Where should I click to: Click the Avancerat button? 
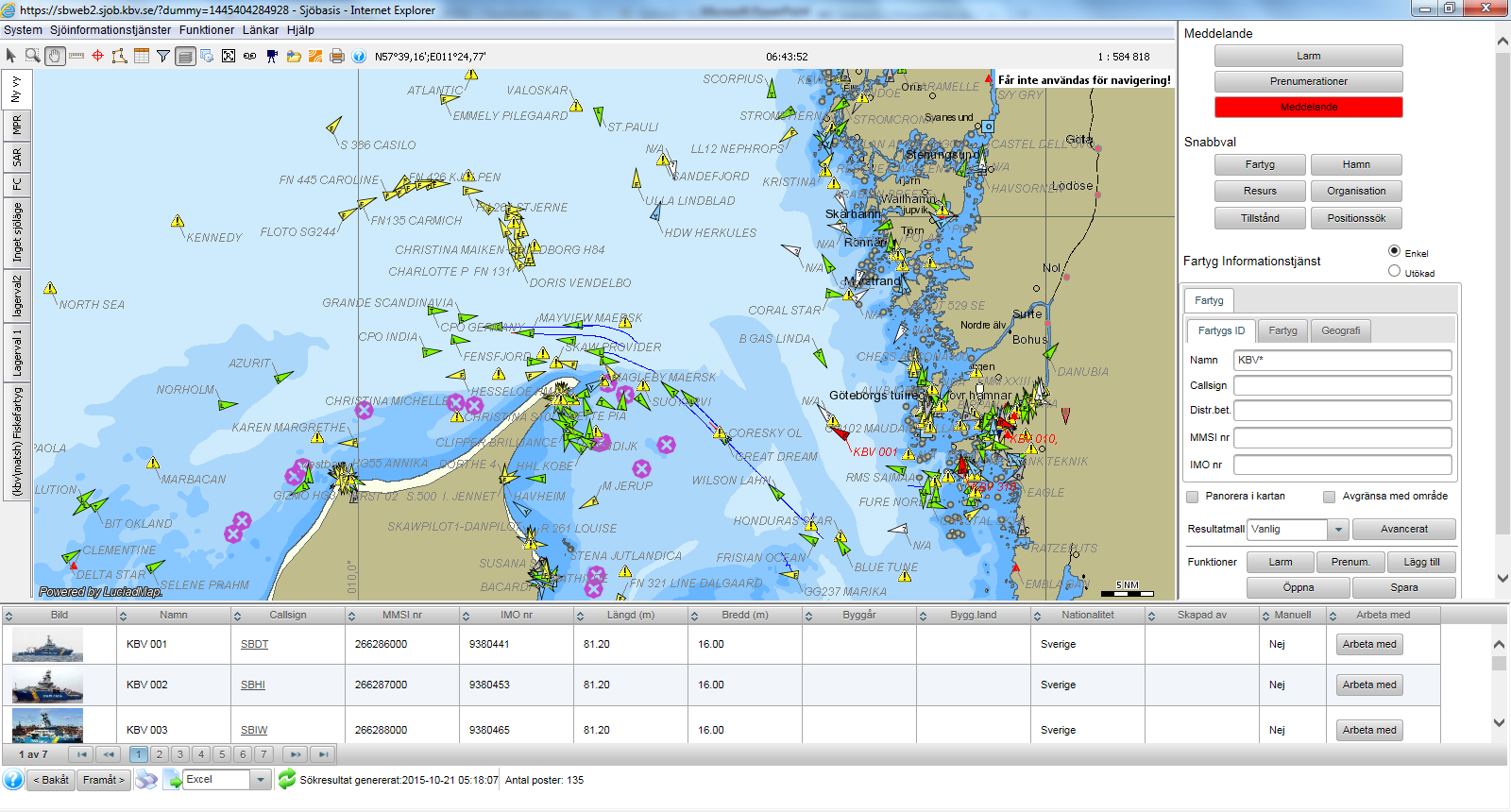coord(1403,529)
